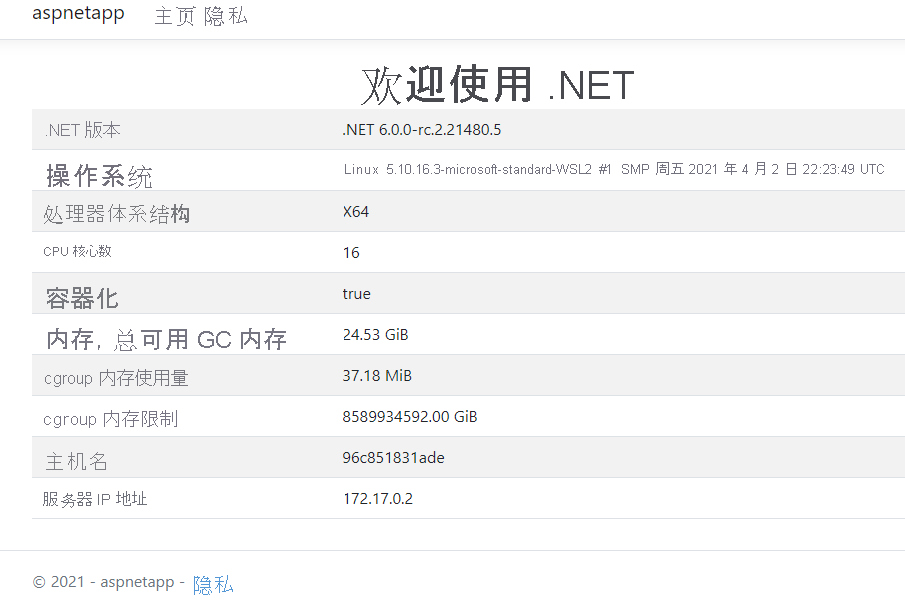Select the containerized value true

pyautogui.click(x=357, y=294)
